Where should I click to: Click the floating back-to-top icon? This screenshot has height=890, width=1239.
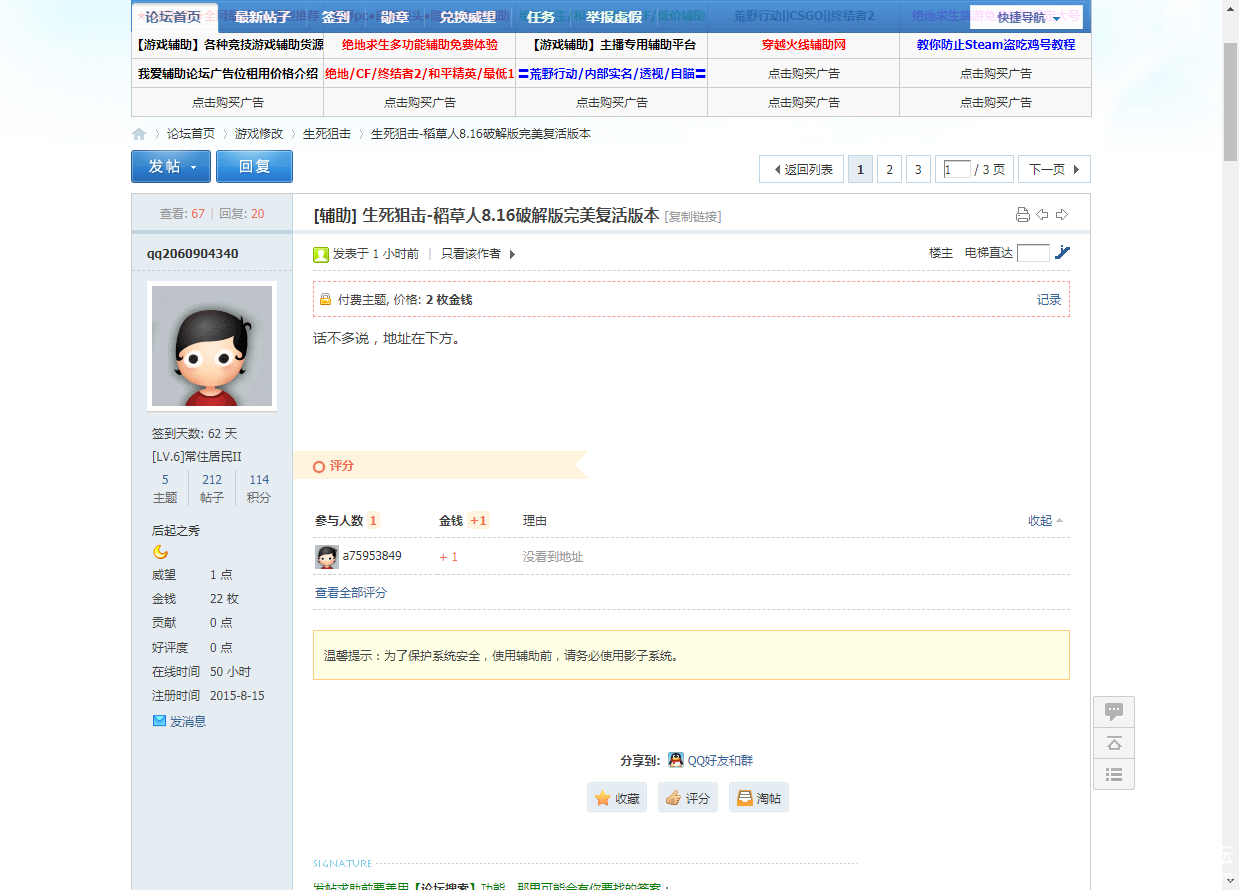tap(1114, 743)
